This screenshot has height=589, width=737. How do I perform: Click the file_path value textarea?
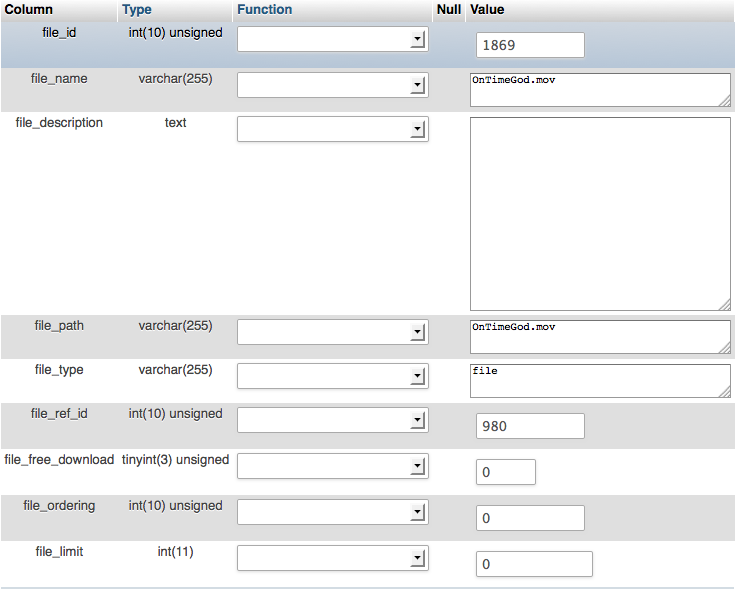click(600, 337)
